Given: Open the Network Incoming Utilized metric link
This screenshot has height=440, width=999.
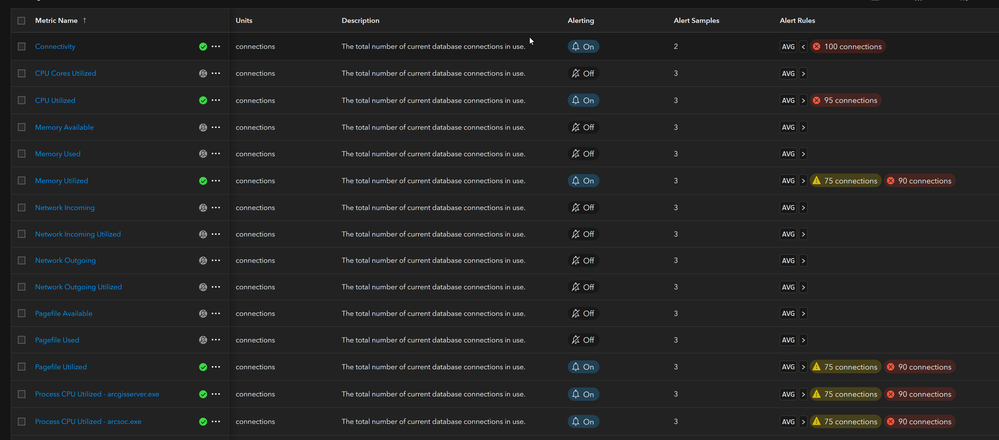Looking at the screenshot, I should point(78,234).
